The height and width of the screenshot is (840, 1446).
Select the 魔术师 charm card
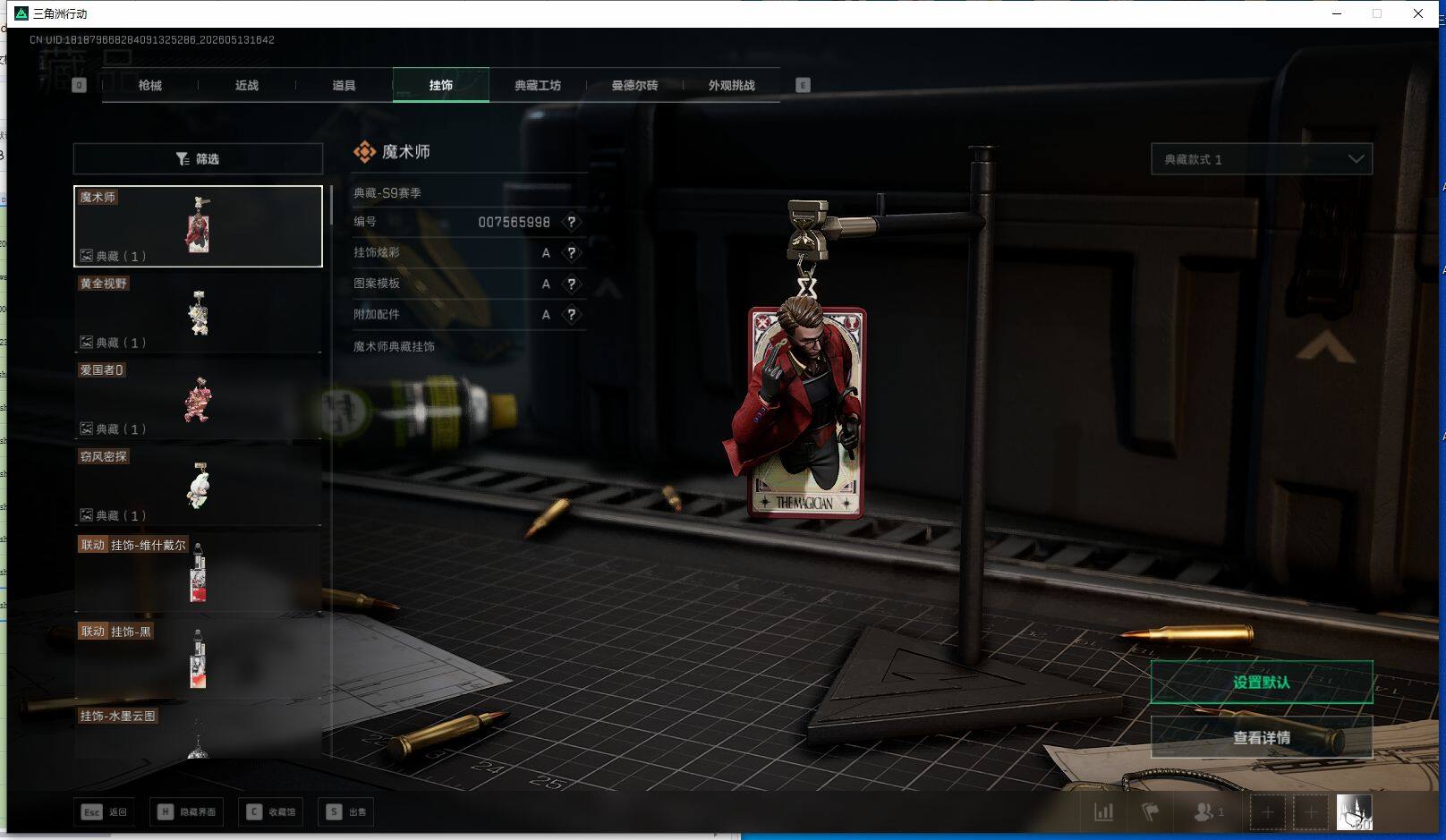198,226
